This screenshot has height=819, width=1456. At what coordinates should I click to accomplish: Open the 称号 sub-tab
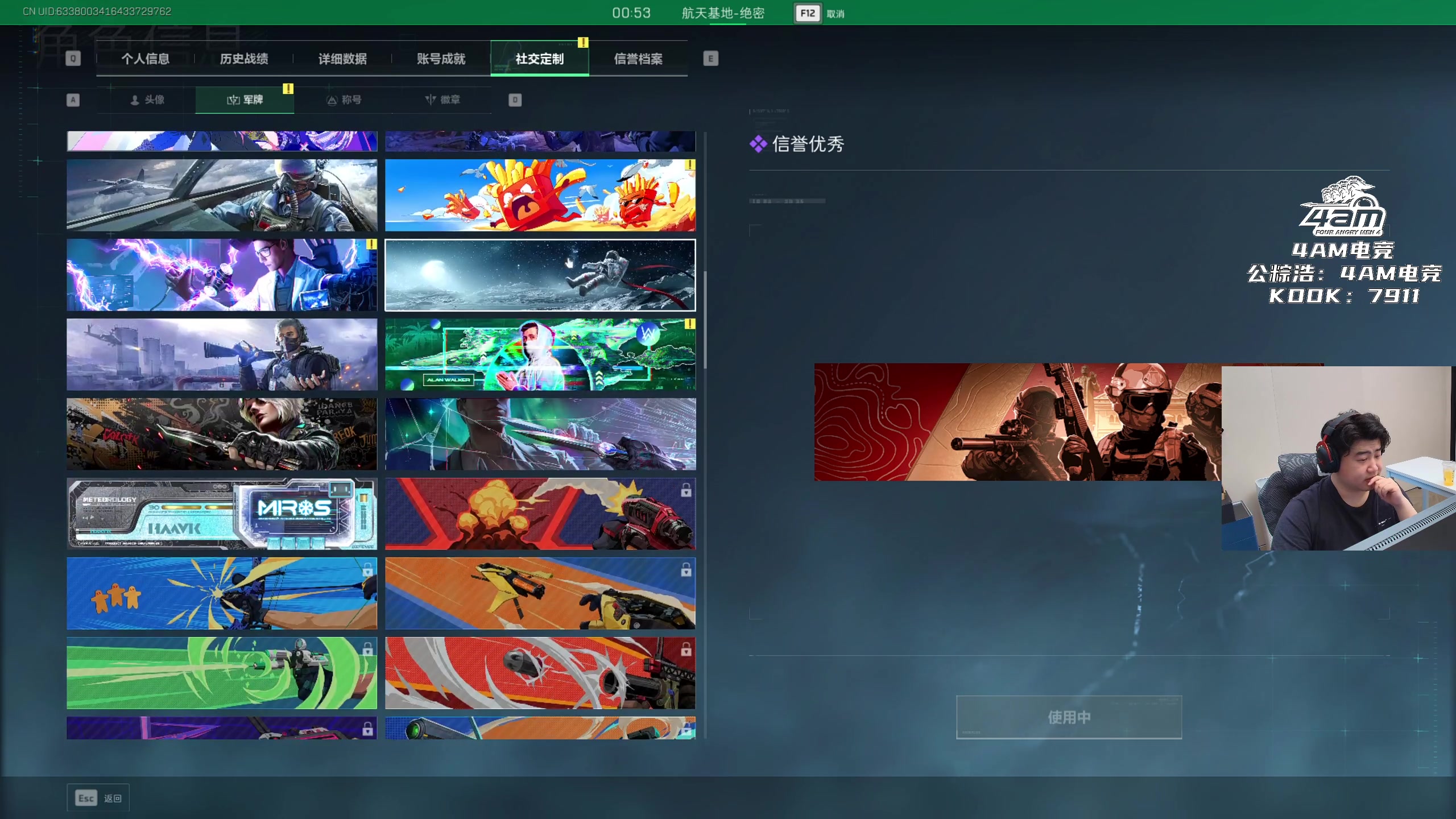coord(344,100)
